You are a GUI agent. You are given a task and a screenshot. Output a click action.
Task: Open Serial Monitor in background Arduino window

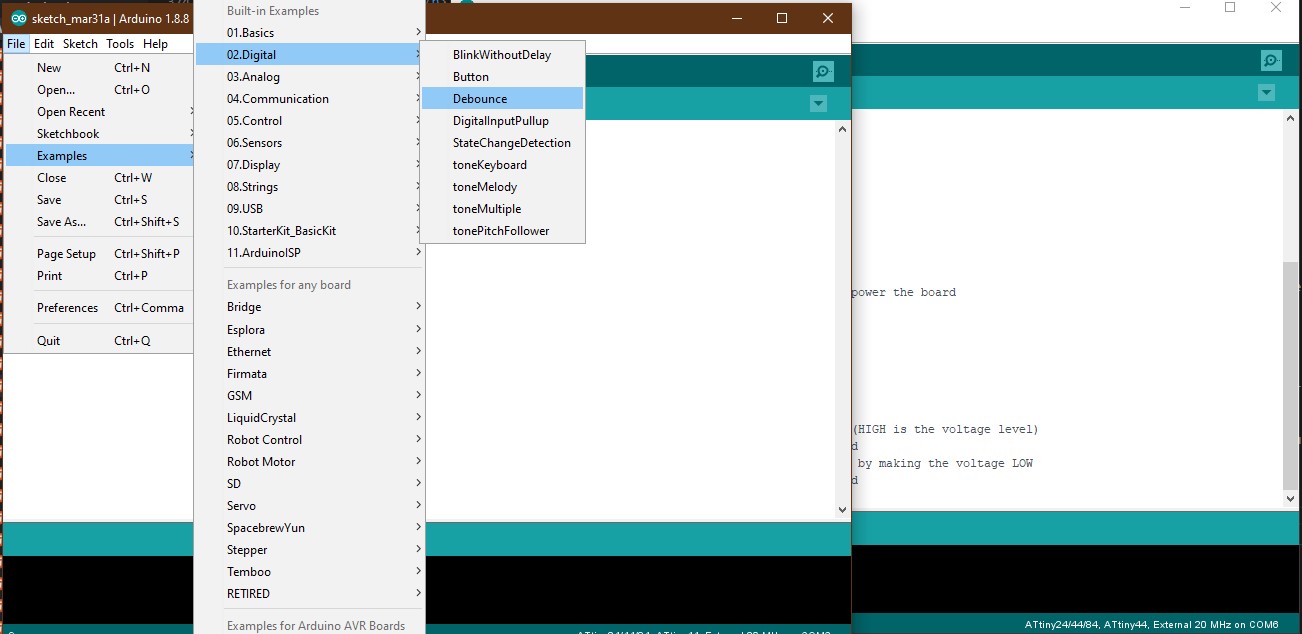(1271, 61)
